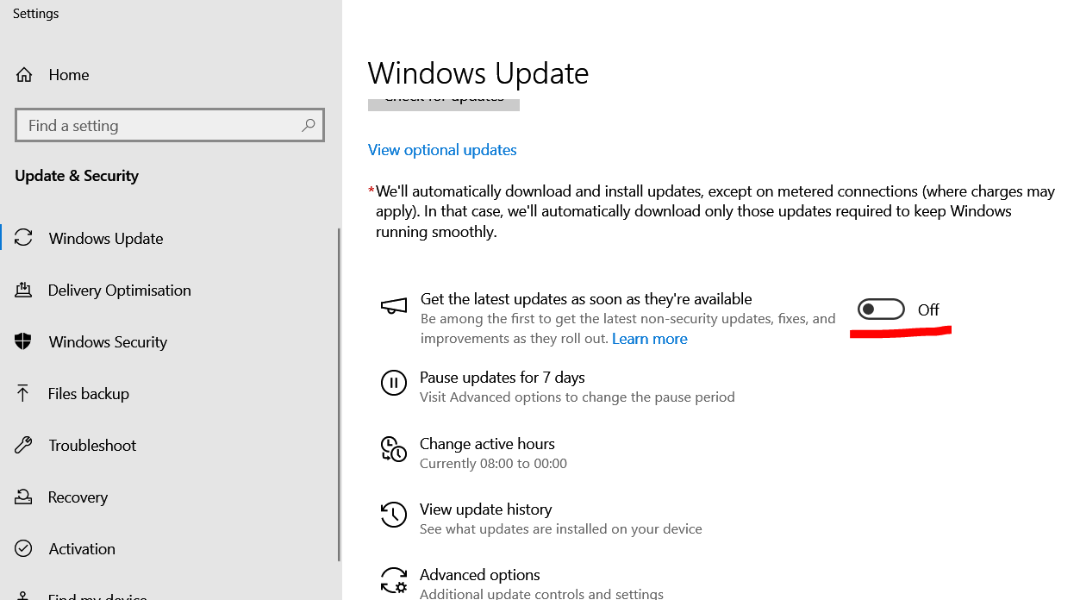Viewport: 1080px width, 600px height.
Task: Click the Files backup arrow icon
Action: tap(23, 393)
